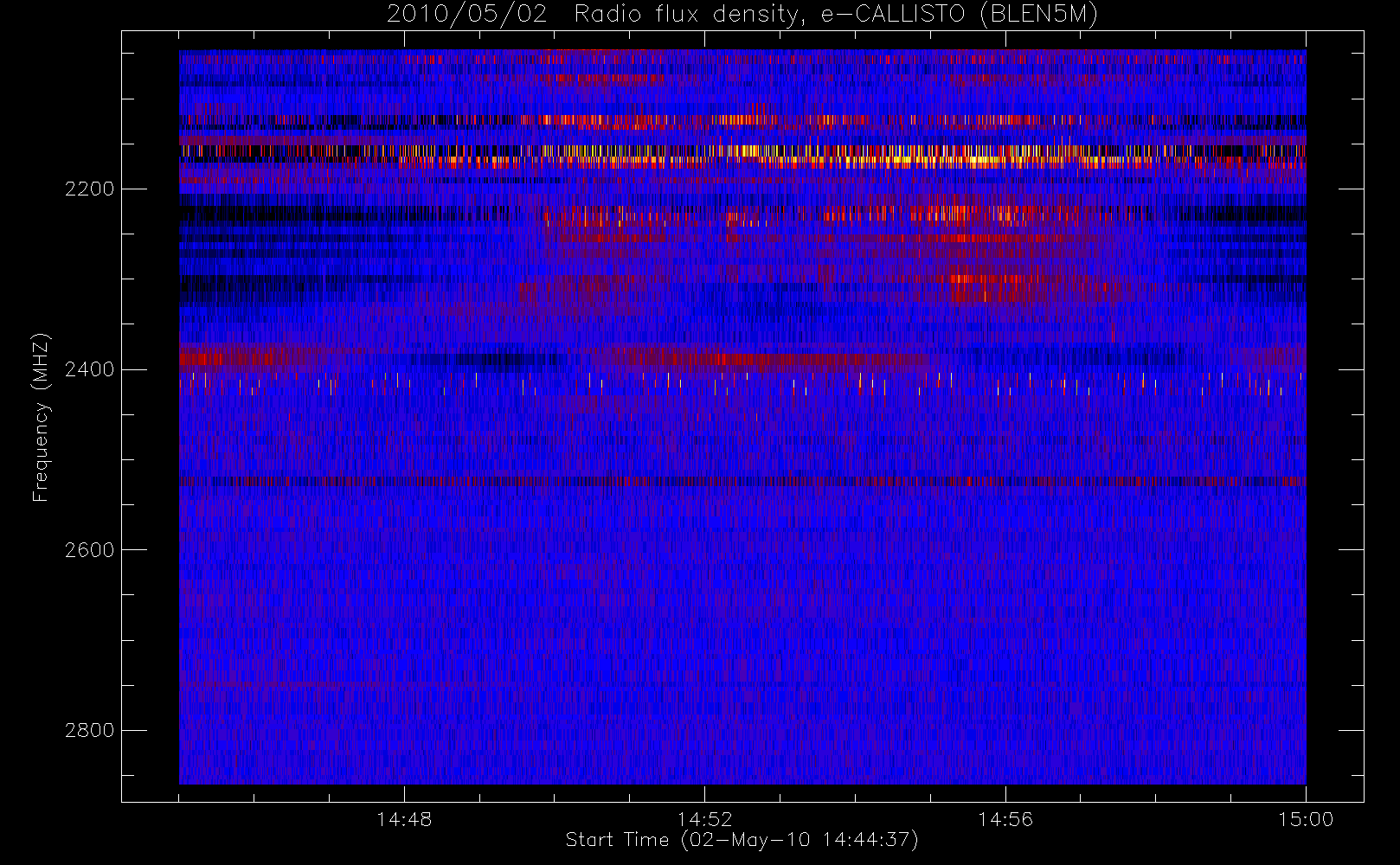Click the 2400 frequency tick label

coord(89,369)
